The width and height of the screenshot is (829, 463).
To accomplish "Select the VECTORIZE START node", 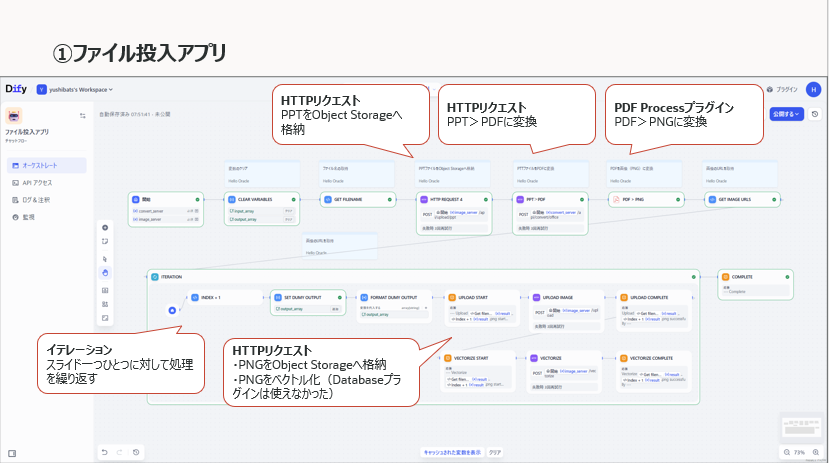I will click(x=477, y=371).
